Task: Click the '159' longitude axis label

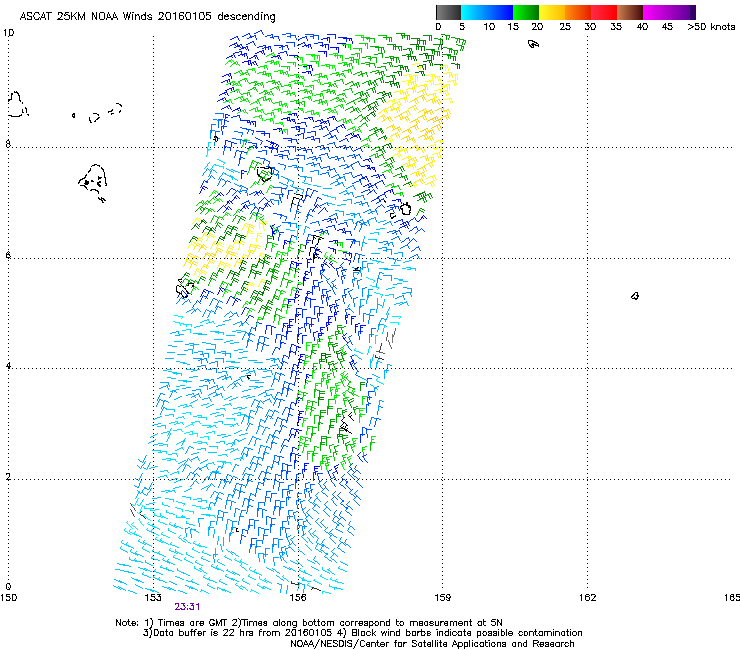Action: 442,598
